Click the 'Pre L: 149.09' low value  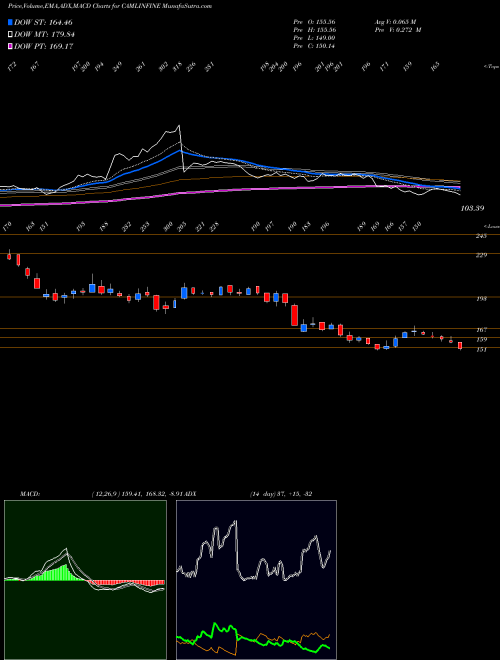click(x=314, y=38)
